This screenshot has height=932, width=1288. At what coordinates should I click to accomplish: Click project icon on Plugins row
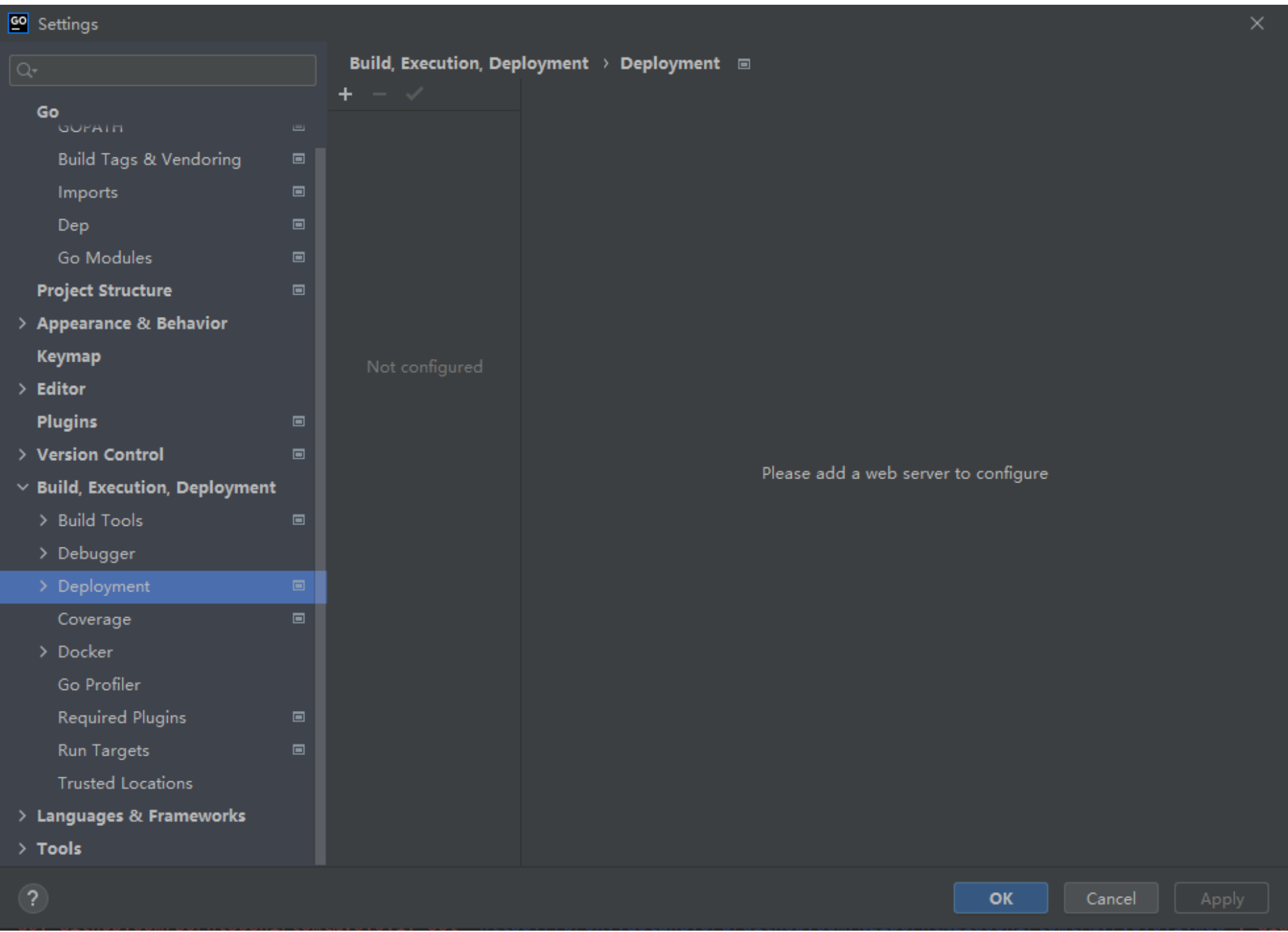(x=298, y=422)
